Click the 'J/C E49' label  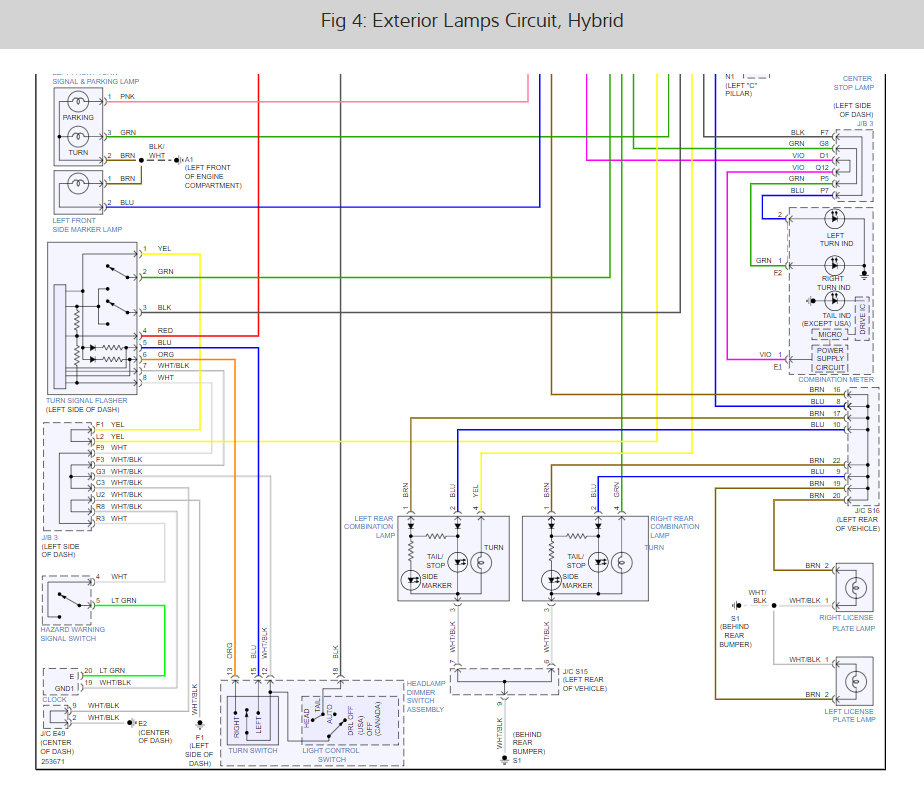pyautogui.click(x=52, y=734)
